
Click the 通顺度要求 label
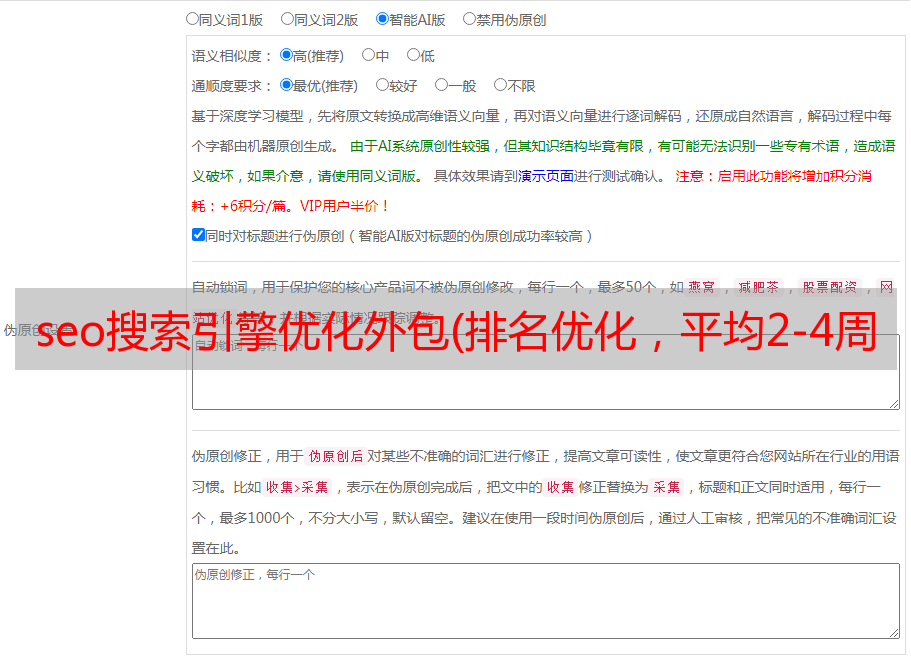232,86
